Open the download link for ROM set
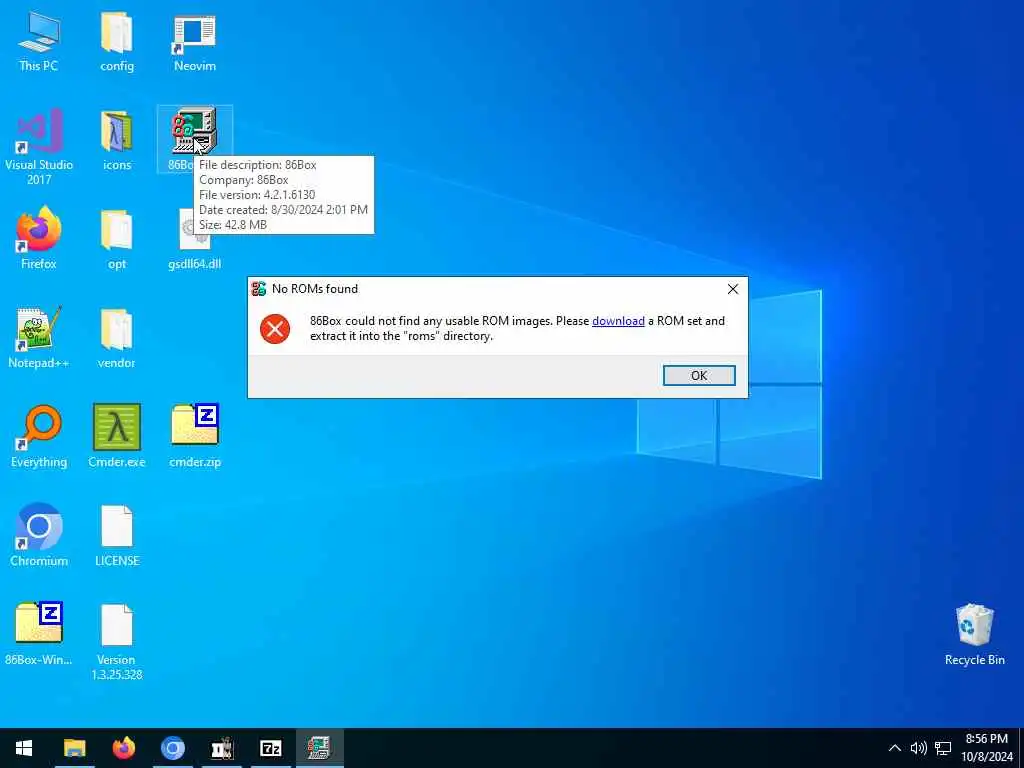1024x768 pixels. pos(618,321)
